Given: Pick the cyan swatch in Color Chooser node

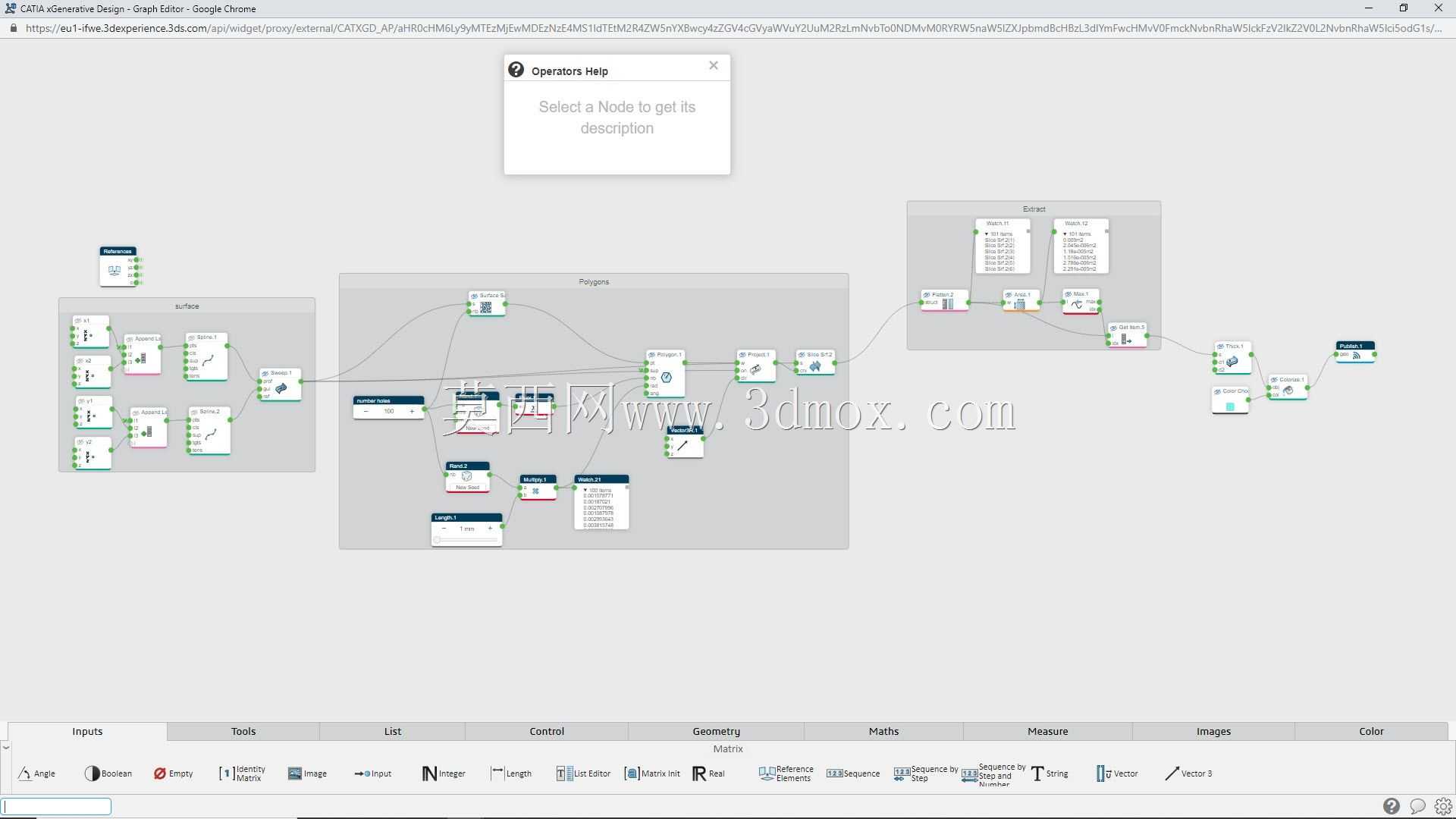Looking at the screenshot, I should coord(1230,406).
